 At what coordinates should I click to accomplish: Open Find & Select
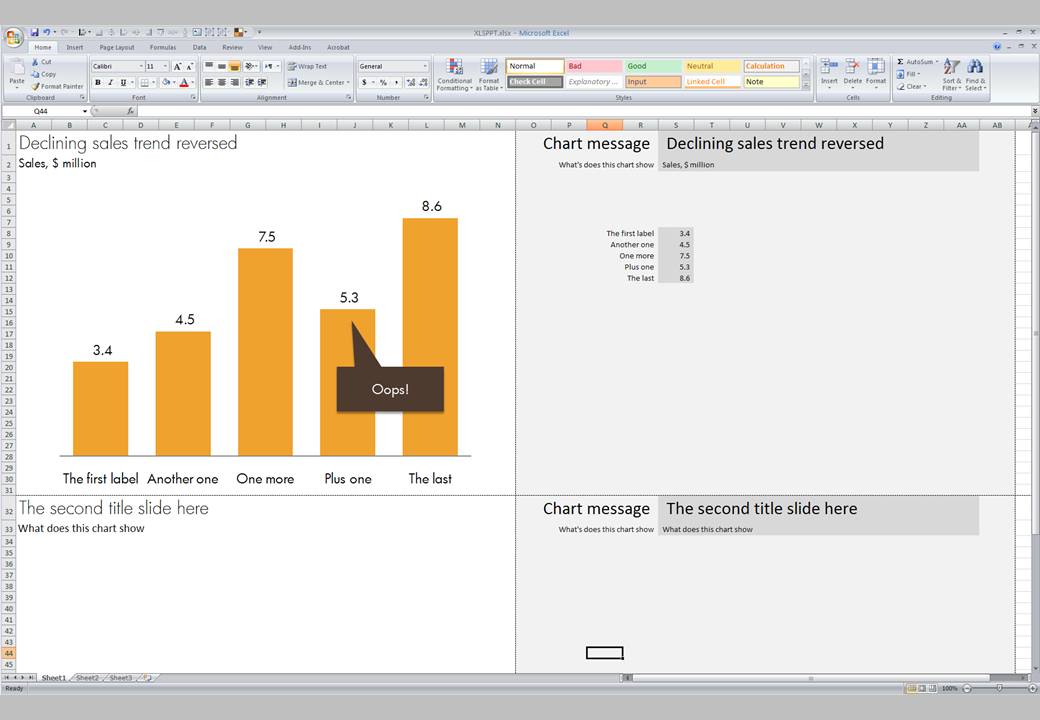[975, 74]
